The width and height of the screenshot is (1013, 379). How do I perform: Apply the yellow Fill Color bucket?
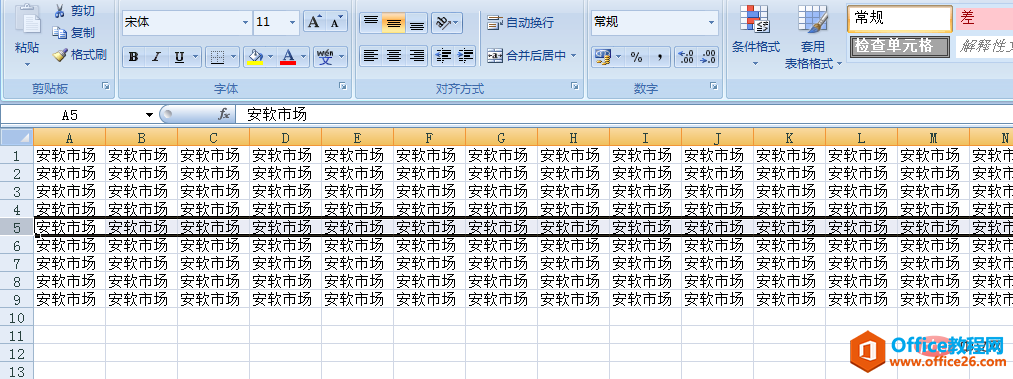point(255,57)
